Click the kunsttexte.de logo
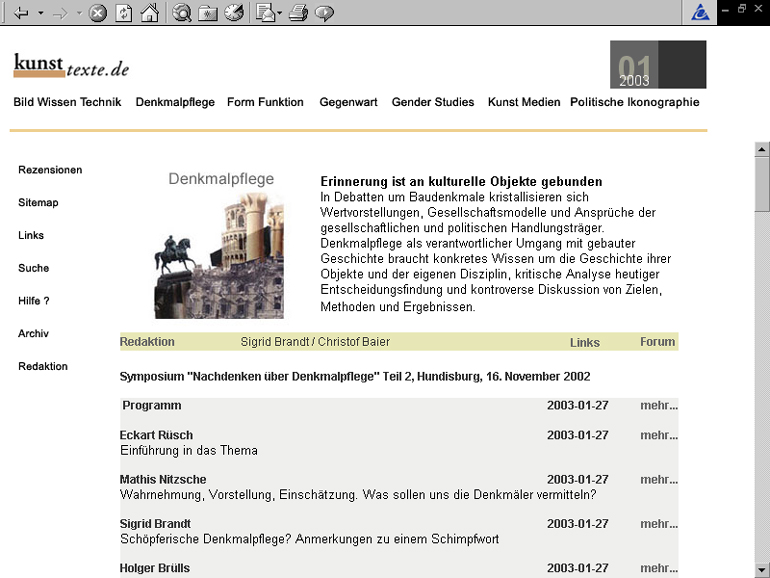This screenshot has width=770, height=578. click(71, 66)
